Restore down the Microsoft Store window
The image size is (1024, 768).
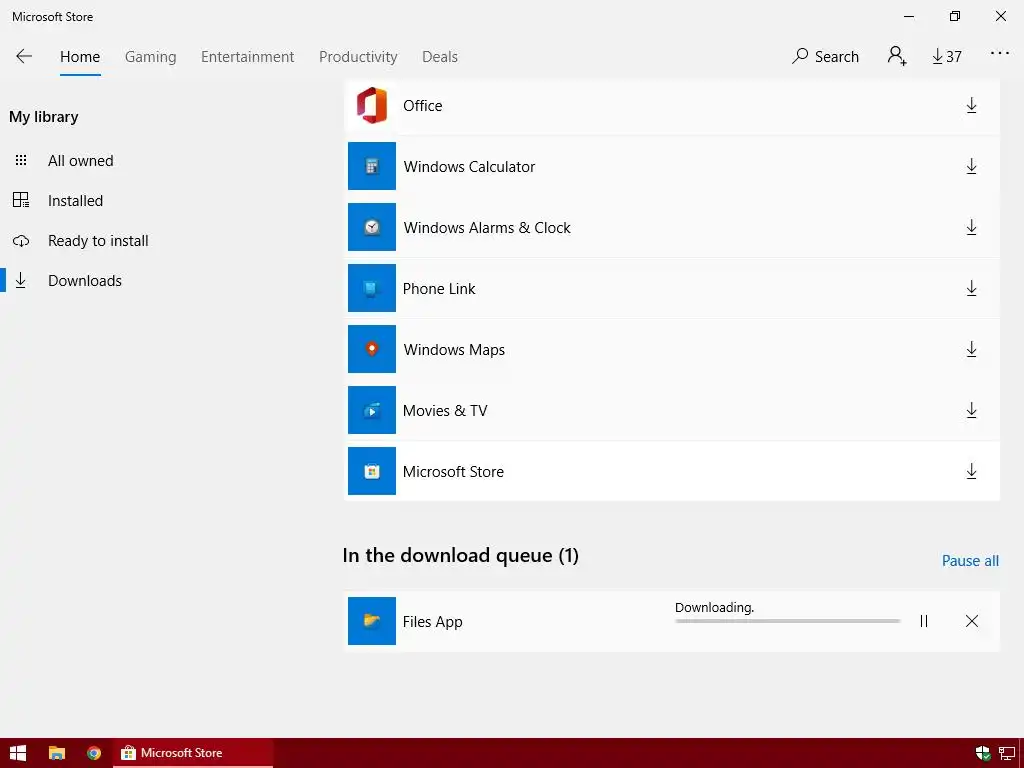tap(955, 16)
